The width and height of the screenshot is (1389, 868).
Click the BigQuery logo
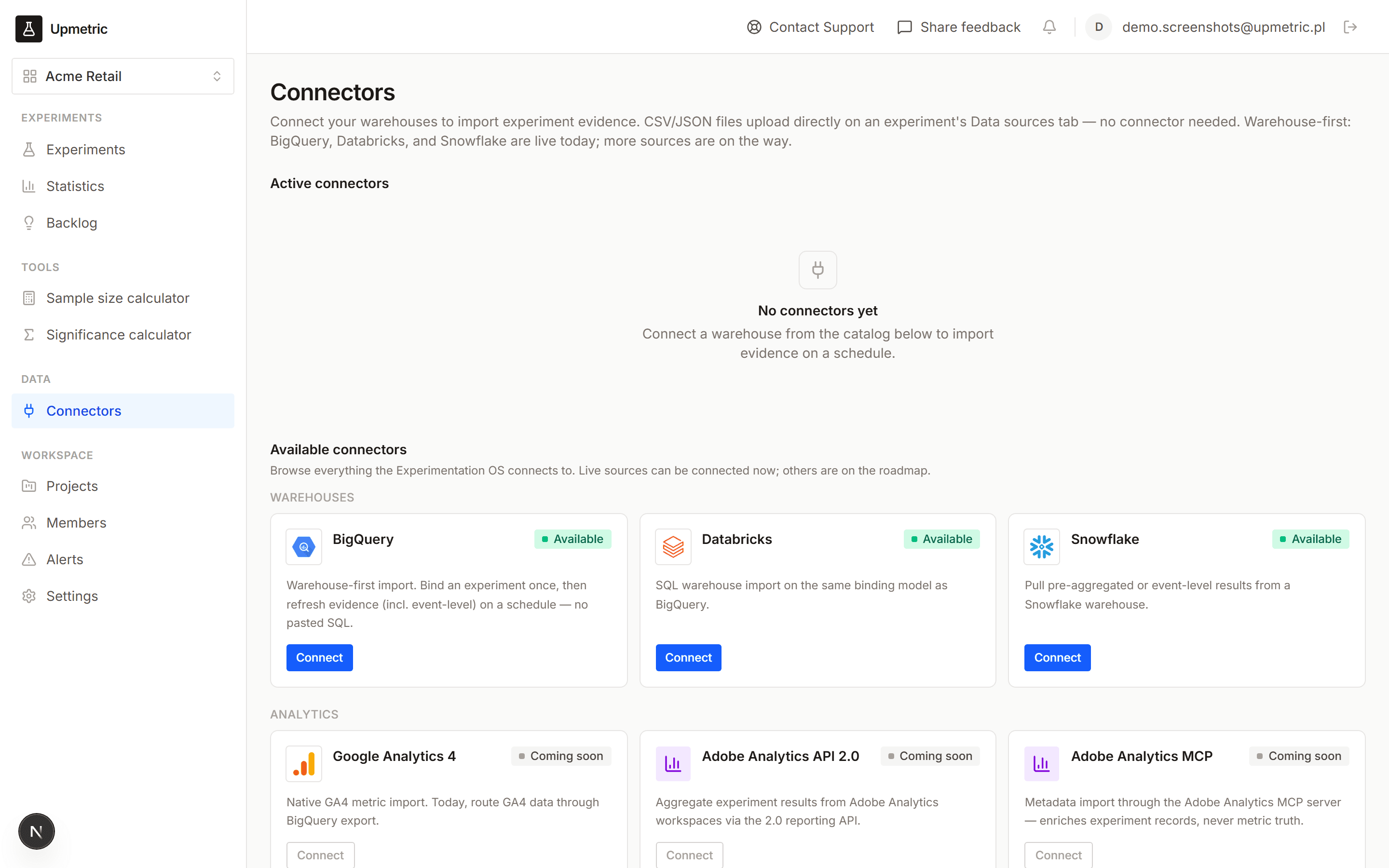[x=304, y=546]
